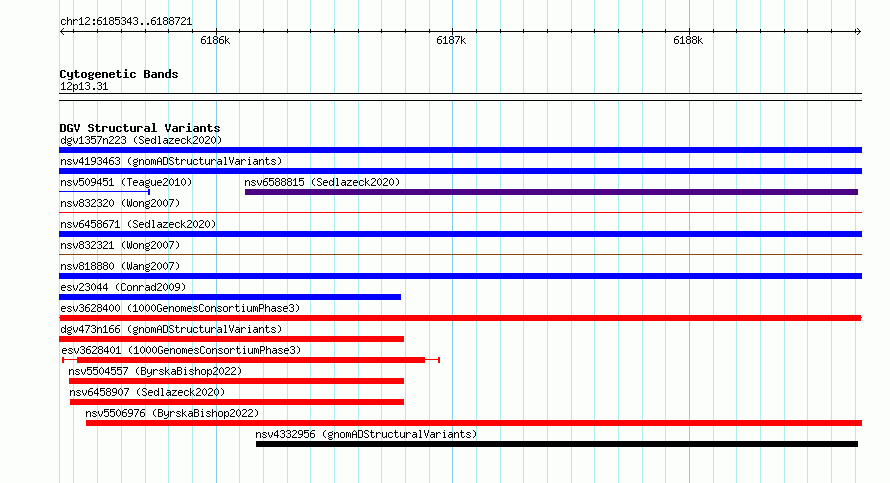Open nsv832321 (Wong2007) variant label
The image size is (890, 483).
pyautogui.click(x=120, y=245)
